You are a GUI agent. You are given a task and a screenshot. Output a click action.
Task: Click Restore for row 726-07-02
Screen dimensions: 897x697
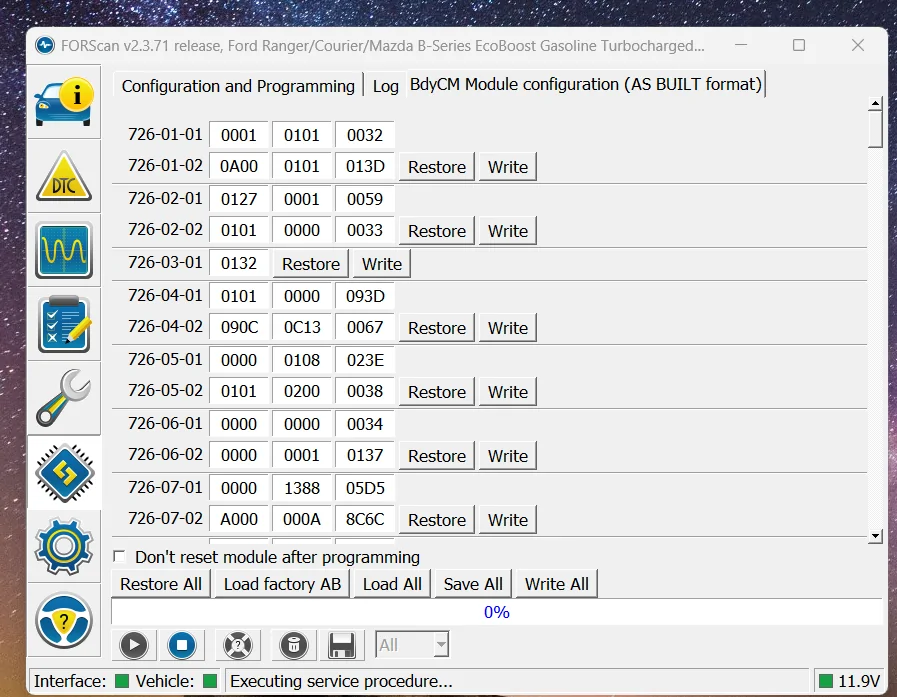pyautogui.click(x=436, y=520)
